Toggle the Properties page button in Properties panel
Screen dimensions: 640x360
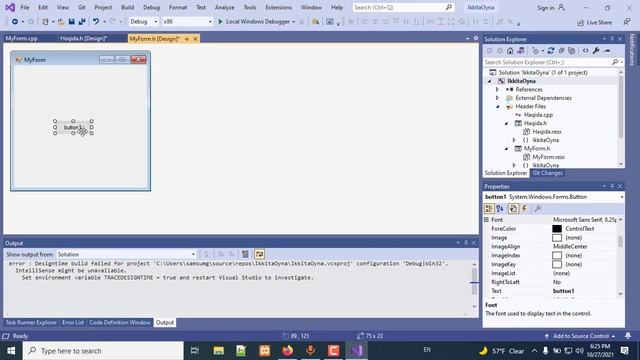coord(513,209)
